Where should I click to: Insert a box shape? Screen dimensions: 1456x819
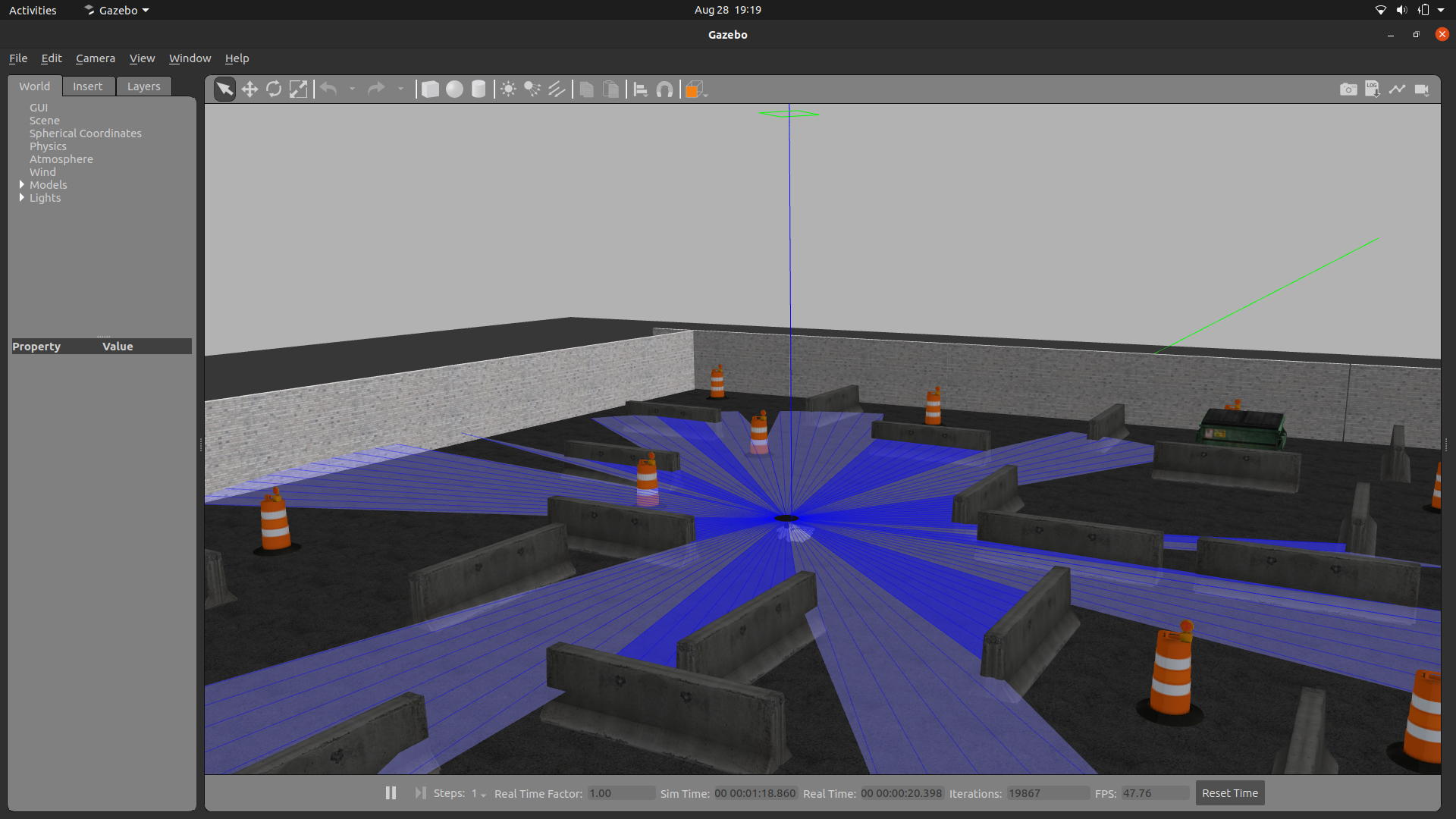[430, 89]
